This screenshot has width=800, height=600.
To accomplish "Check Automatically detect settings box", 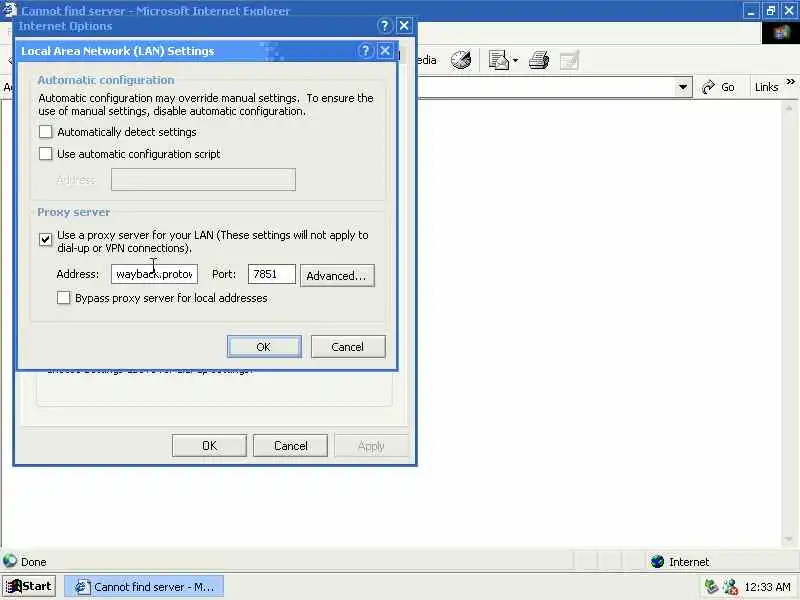I will [x=45, y=132].
